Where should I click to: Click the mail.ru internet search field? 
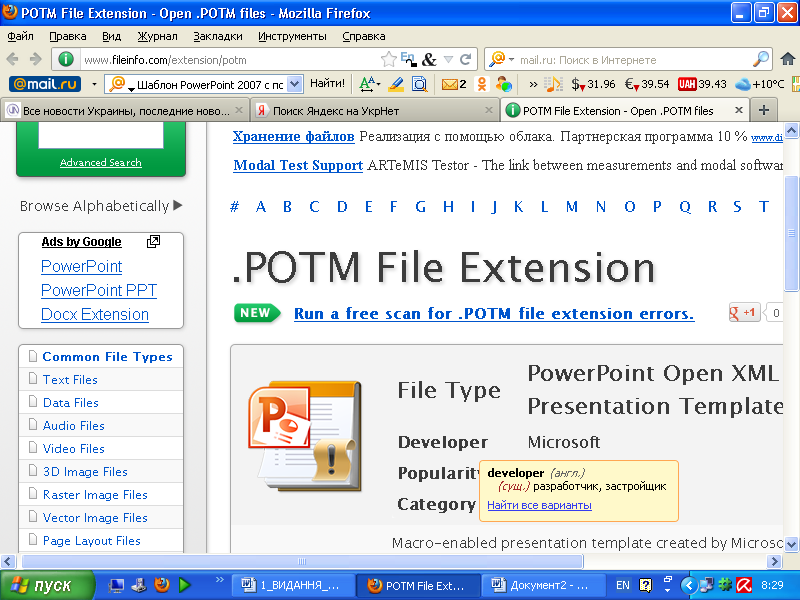pos(633,60)
